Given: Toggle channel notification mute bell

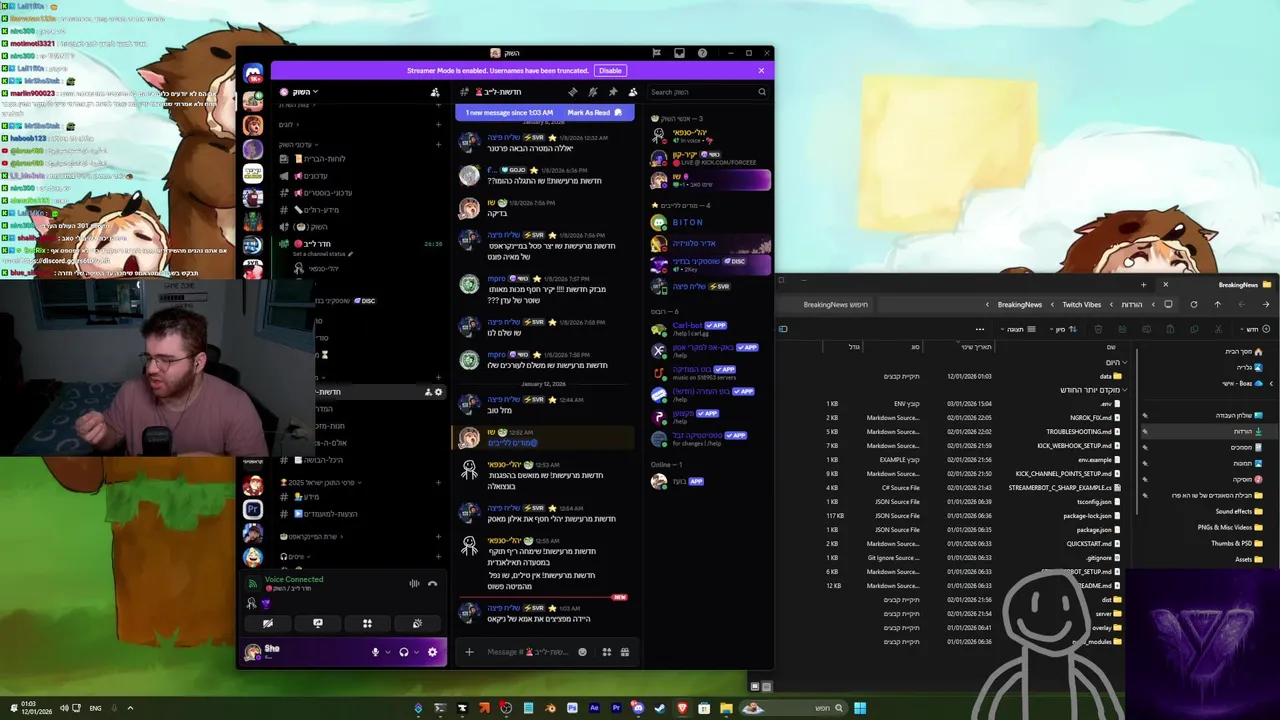Looking at the screenshot, I should (592, 92).
